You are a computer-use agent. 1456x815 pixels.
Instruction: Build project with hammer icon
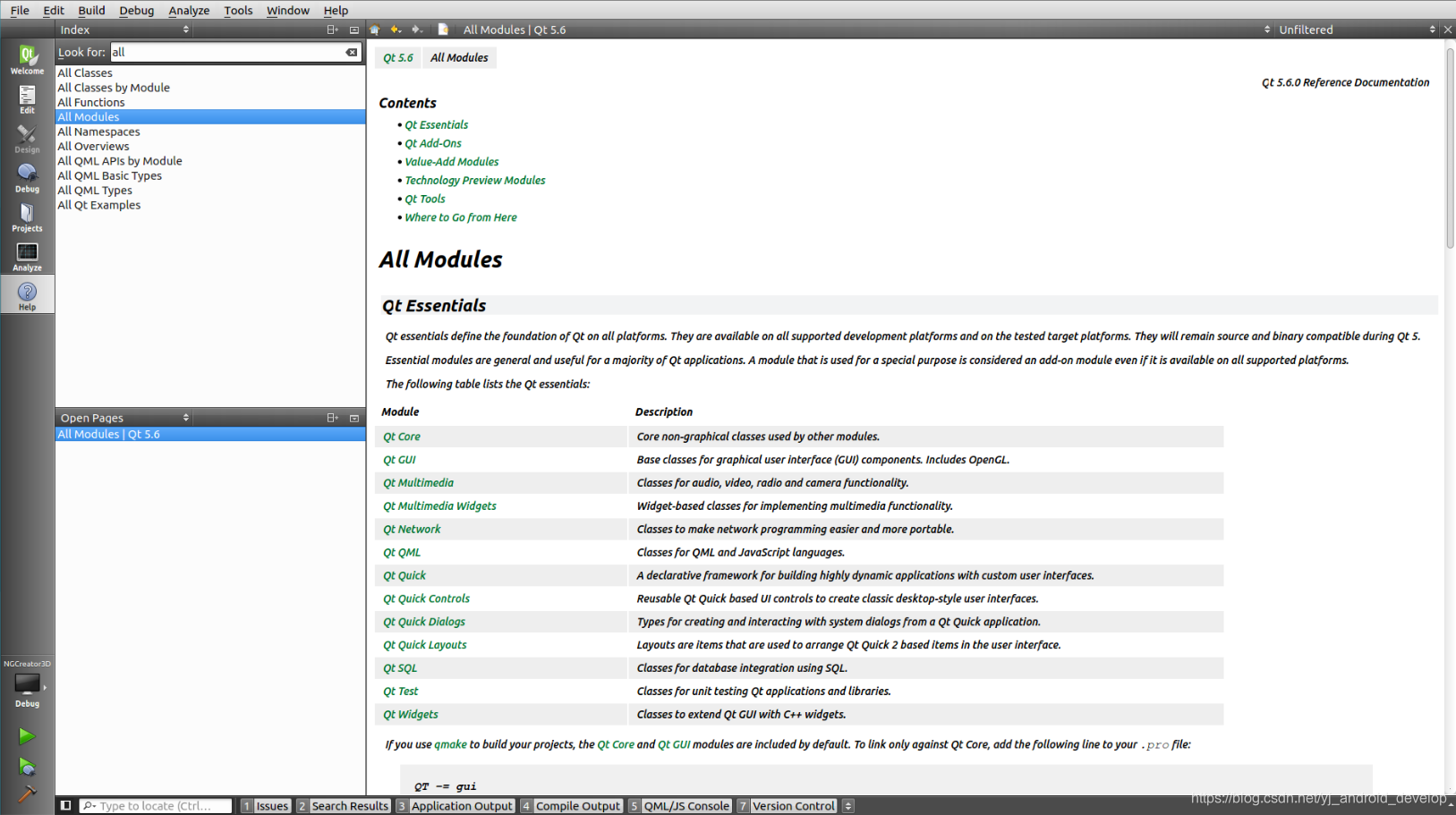point(27,794)
